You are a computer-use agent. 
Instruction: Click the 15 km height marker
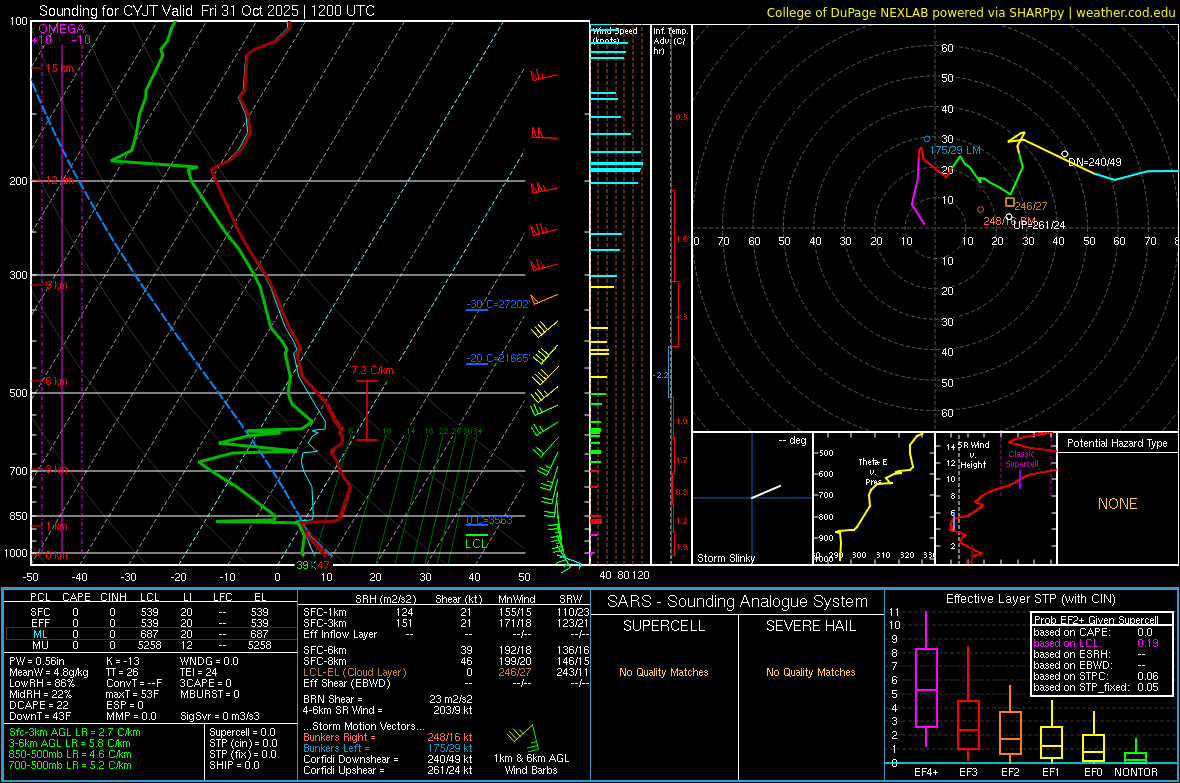(x=59, y=68)
